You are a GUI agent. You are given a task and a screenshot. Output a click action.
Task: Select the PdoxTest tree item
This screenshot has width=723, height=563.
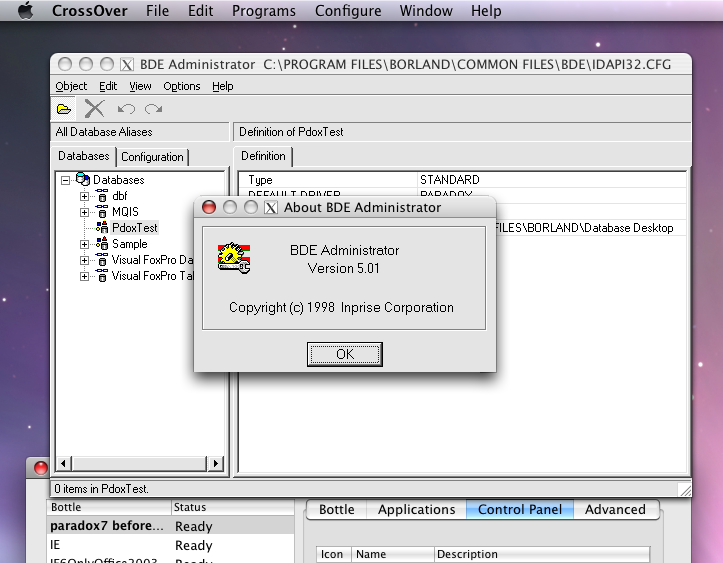(135, 228)
